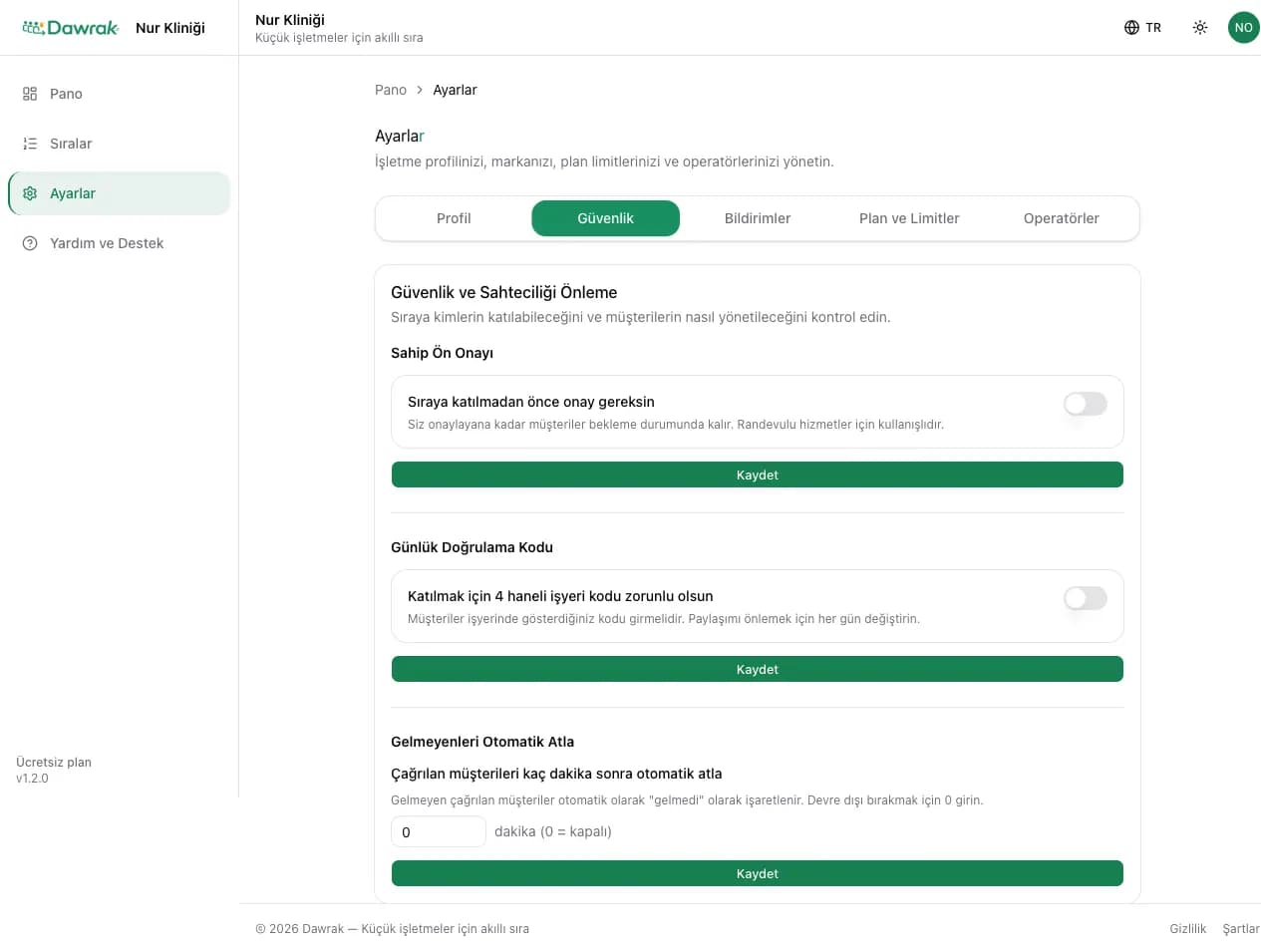The height and width of the screenshot is (952, 1261).
Task: Click the Yardım ve Destek help icon
Action: pyautogui.click(x=30, y=243)
